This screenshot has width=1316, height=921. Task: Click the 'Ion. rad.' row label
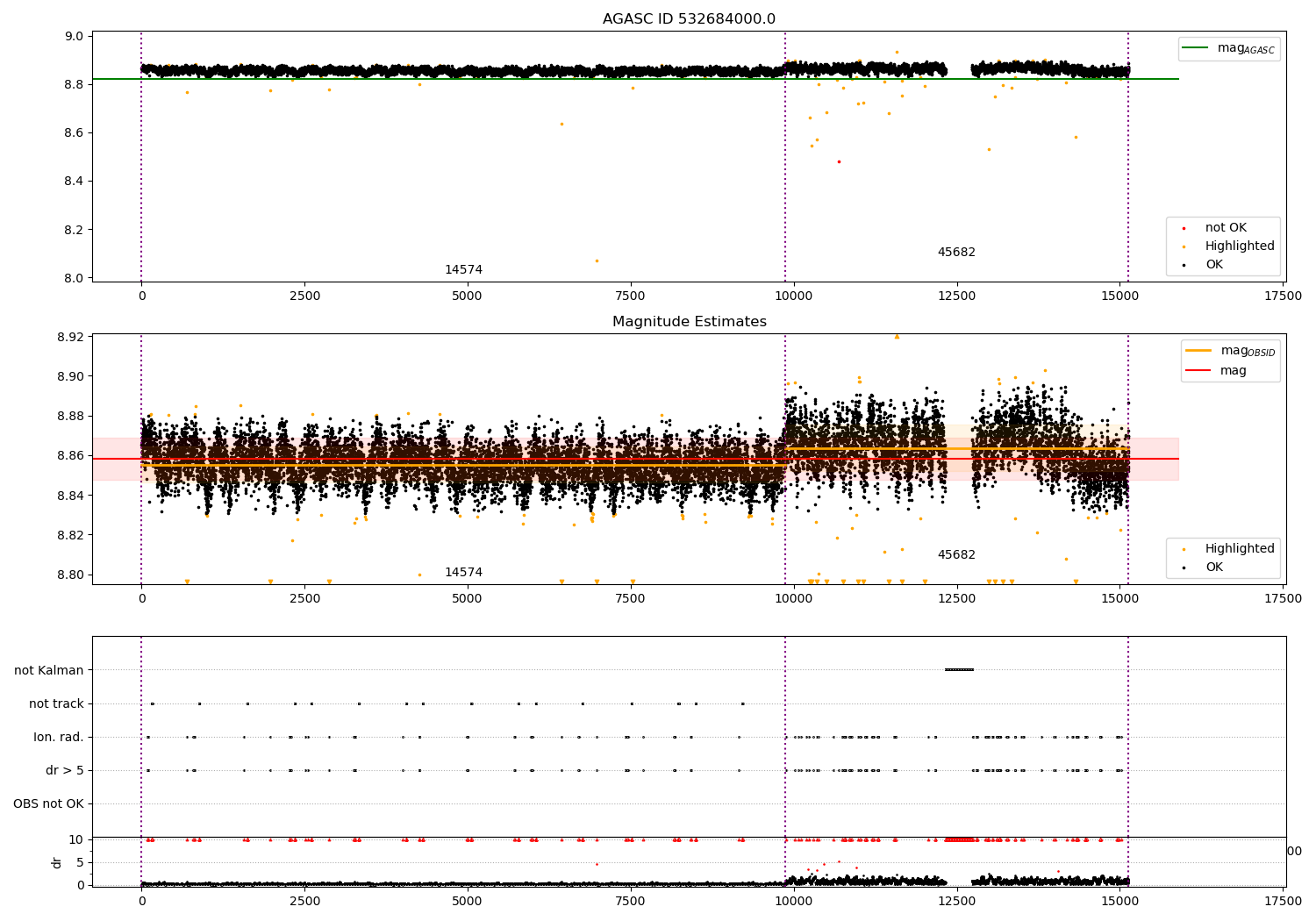coord(59,737)
